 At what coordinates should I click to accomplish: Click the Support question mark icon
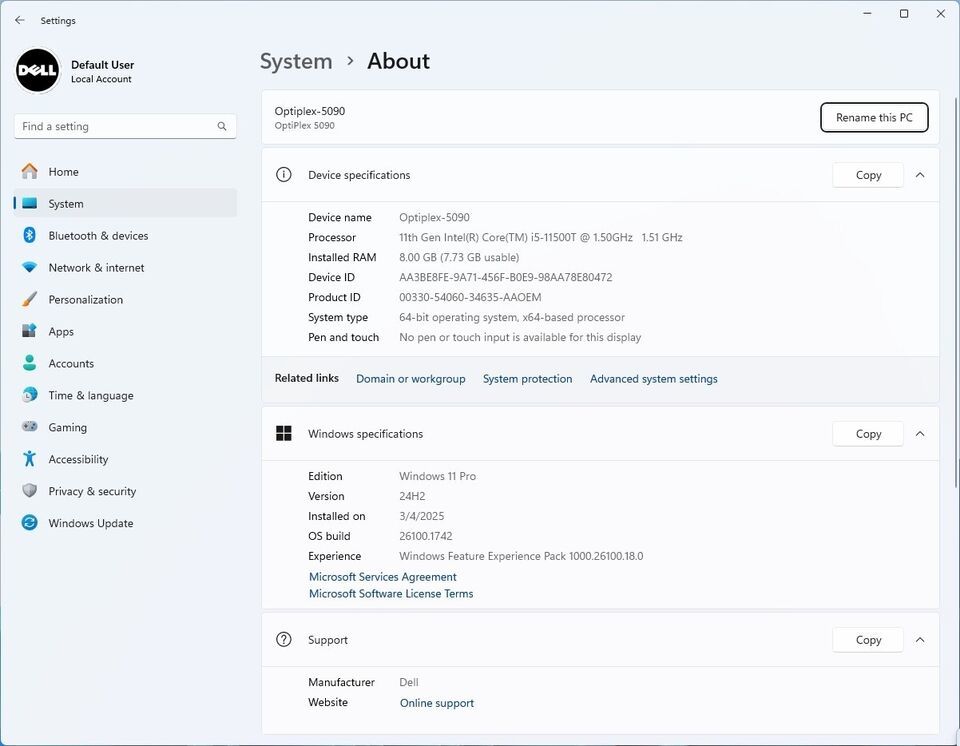tap(283, 639)
